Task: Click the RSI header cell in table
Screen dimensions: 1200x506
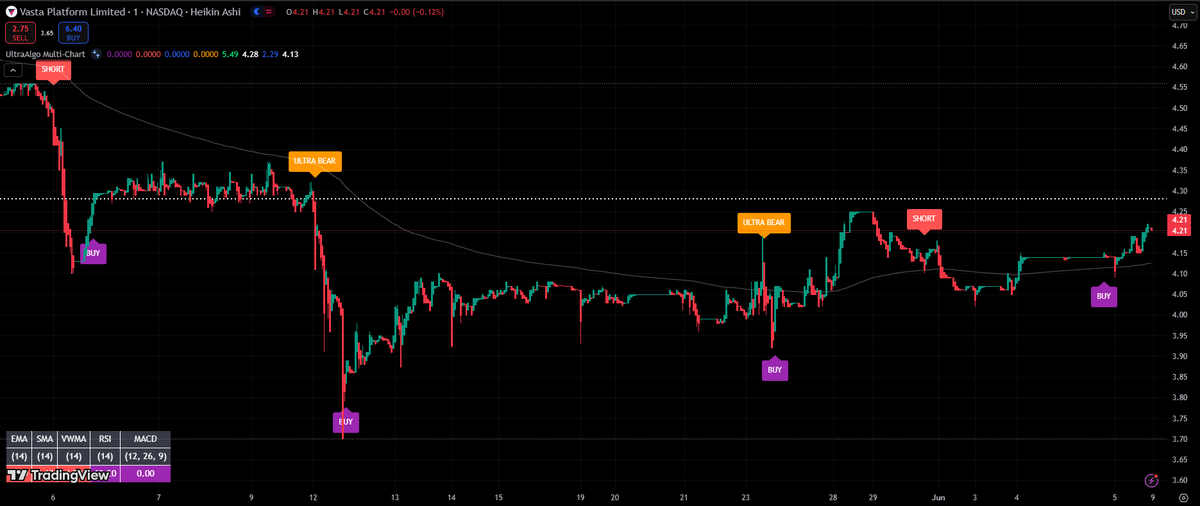Action: 105,439
